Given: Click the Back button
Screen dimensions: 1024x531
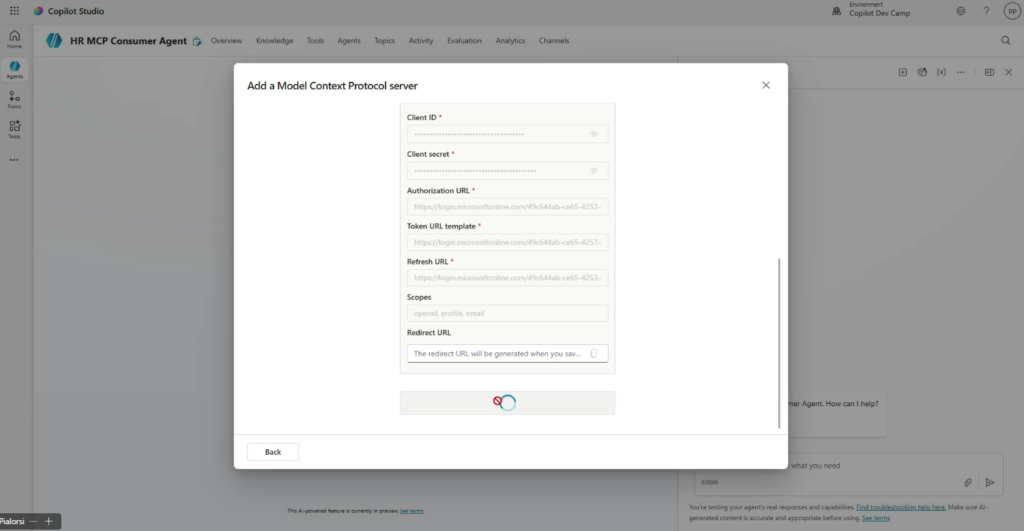Looking at the screenshot, I should (273, 452).
